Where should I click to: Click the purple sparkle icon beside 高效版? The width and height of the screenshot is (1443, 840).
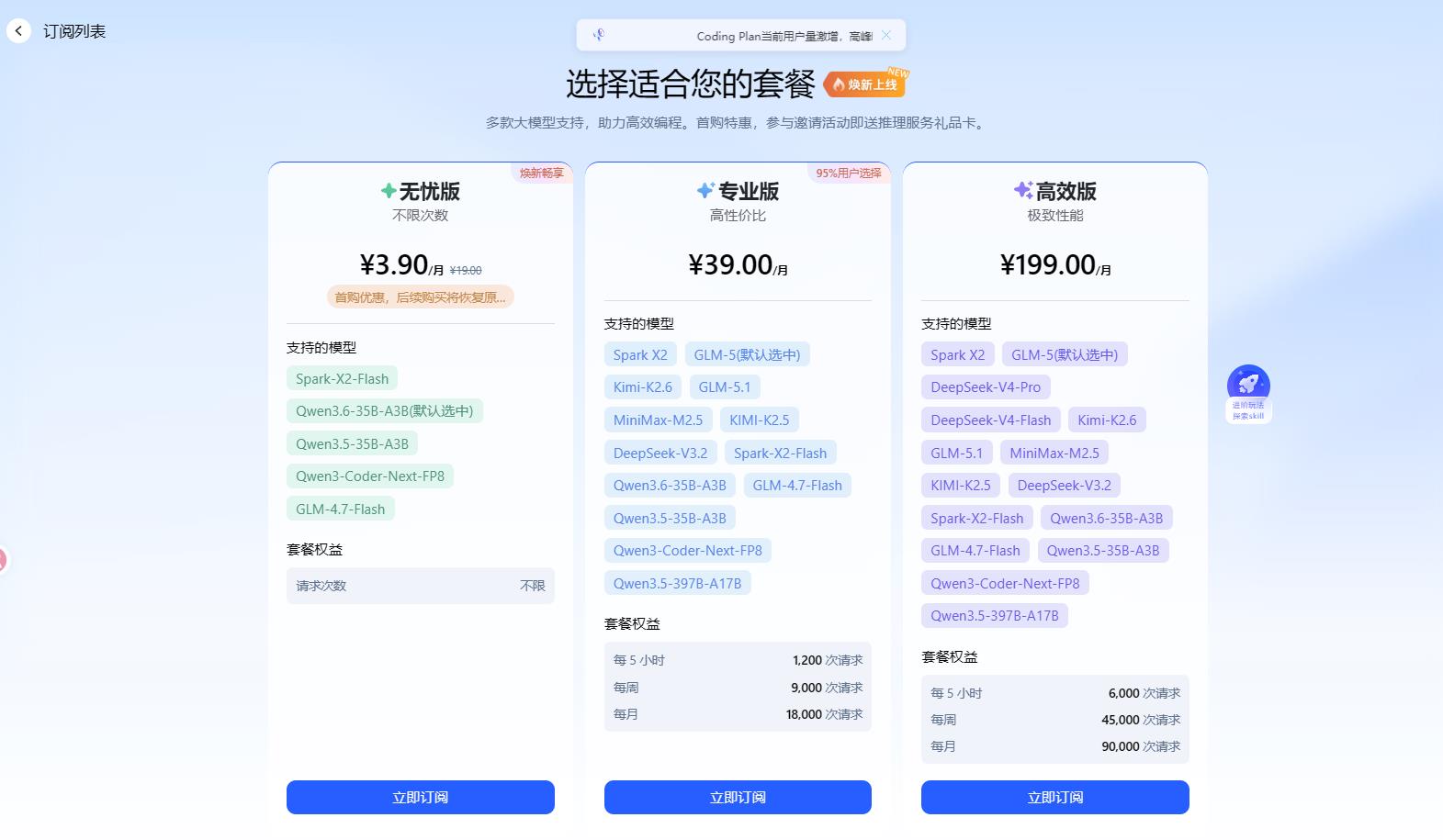(x=1023, y=190)
